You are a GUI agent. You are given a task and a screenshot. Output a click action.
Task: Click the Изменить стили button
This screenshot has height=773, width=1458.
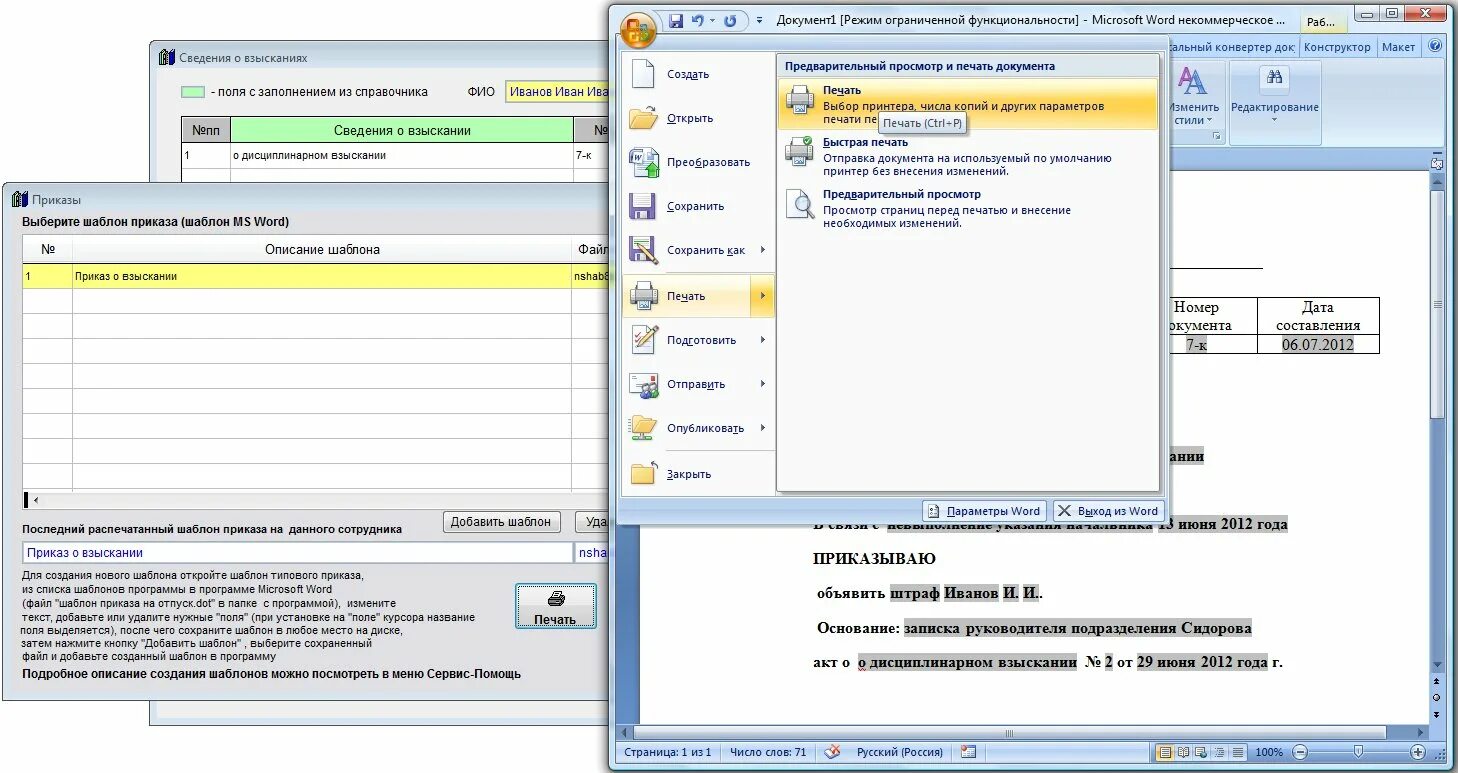(1194, 96)
